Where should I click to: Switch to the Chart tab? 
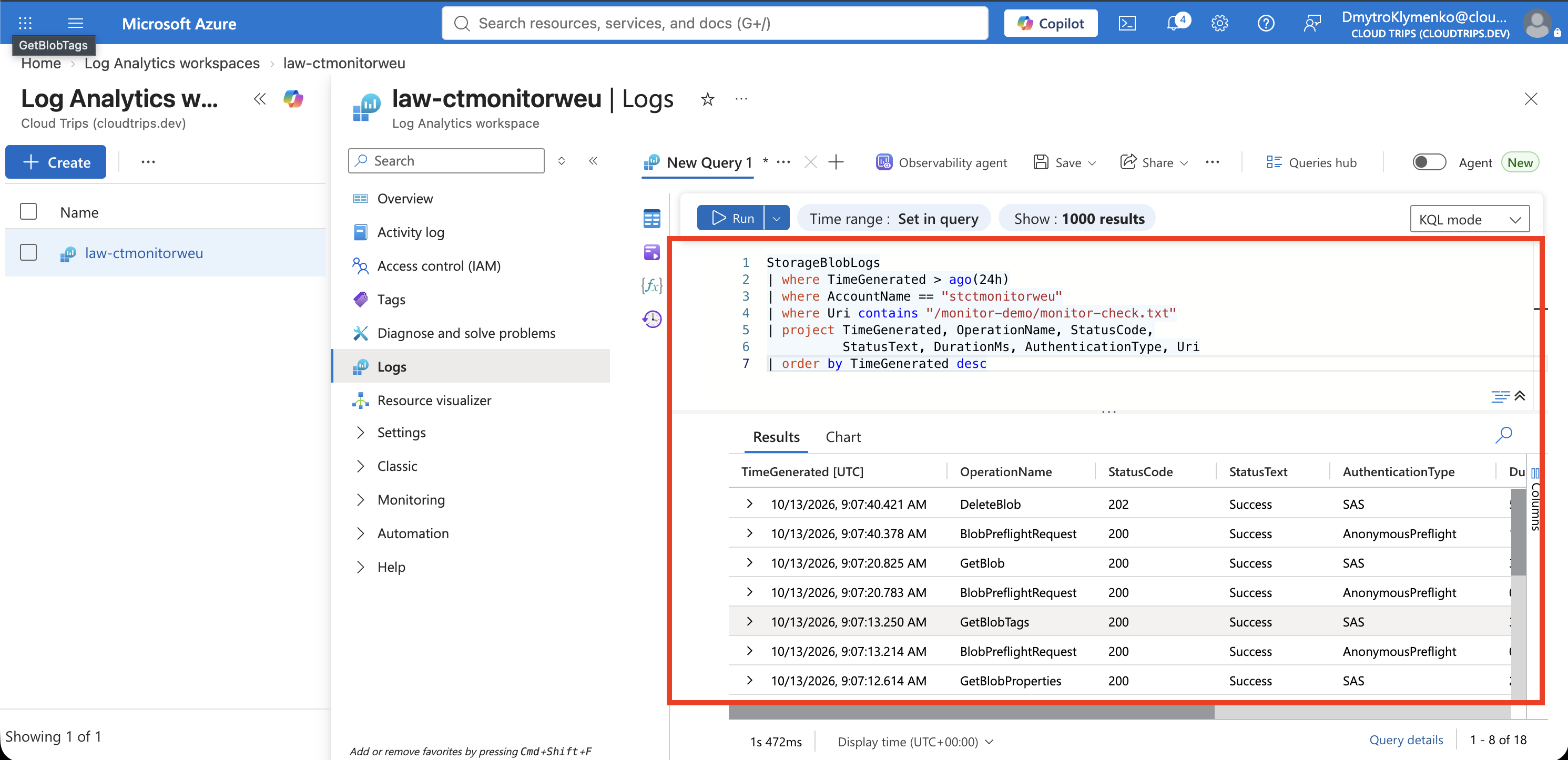click(x=843, y=436)
